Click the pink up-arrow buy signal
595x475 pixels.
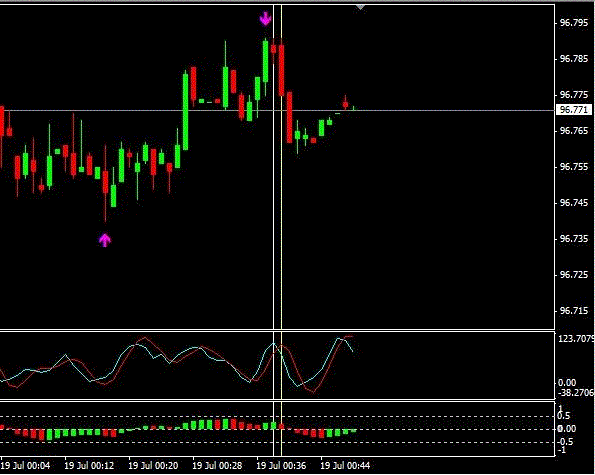pyautogui.click(x=105, y=240)
